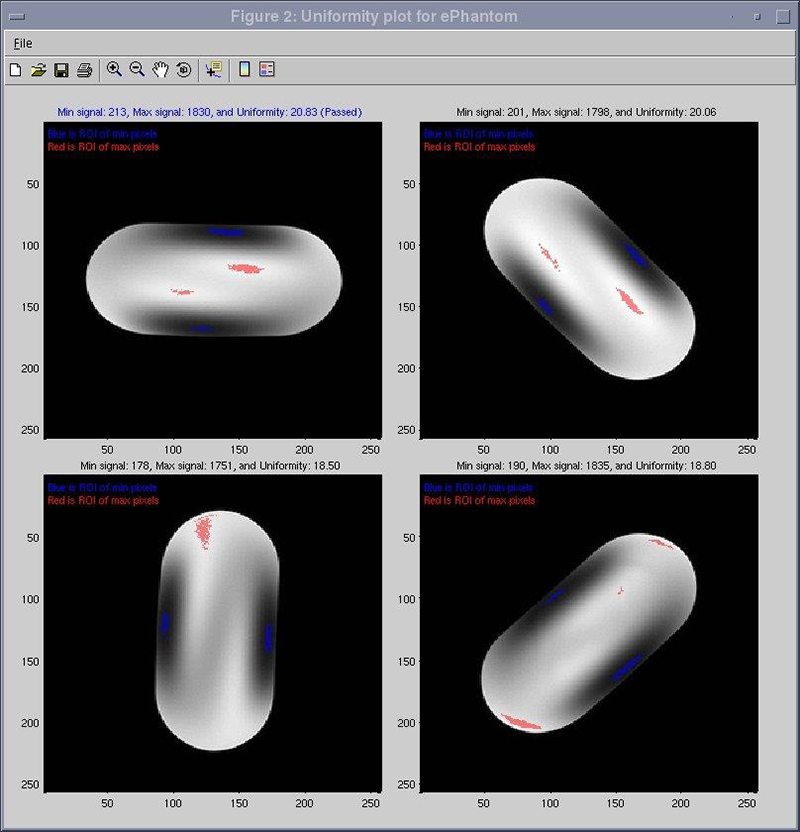The width and height of the screenshot is (800, 832).
Task: Toggle the Rotate 3D tool
Action: click(x=184, y=70)
